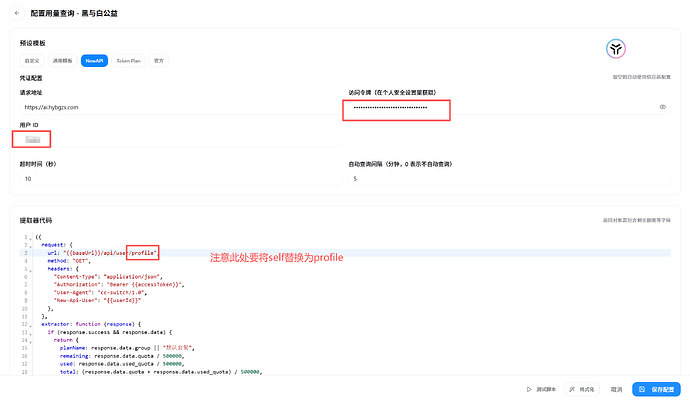Viewport: 690px width, 402px height.
Task: Reveal access token with eye icon
Action: 663,107
